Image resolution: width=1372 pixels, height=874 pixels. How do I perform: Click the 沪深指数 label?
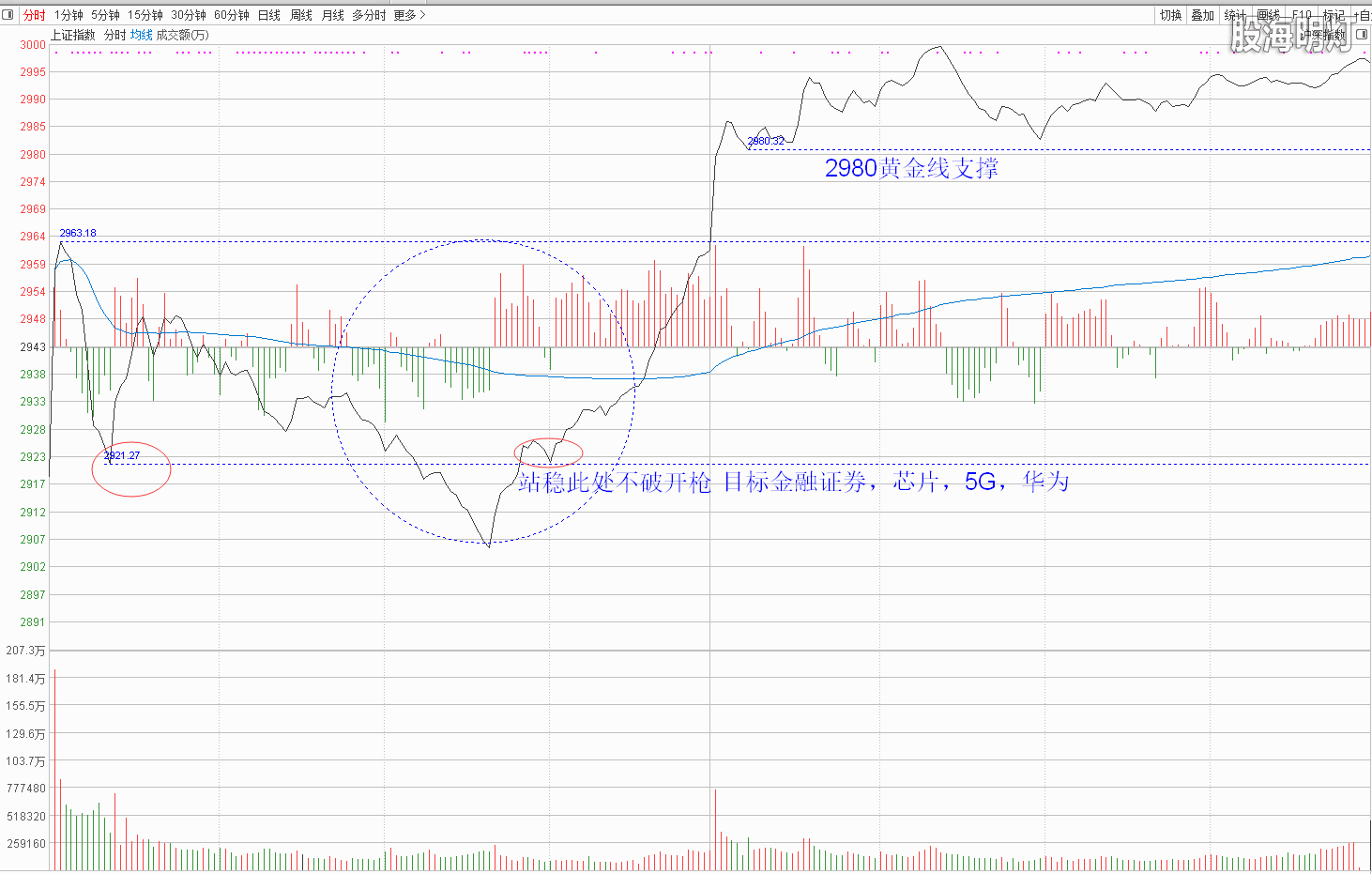click(x=1323, y=35)
